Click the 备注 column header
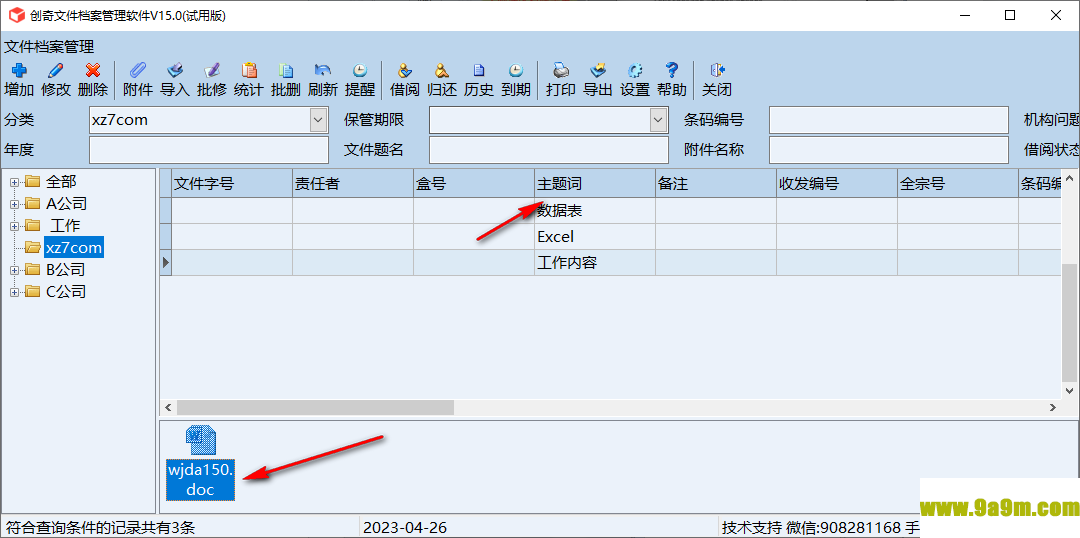The width and height of the screenshot is (1080, 538). [716, 184]
